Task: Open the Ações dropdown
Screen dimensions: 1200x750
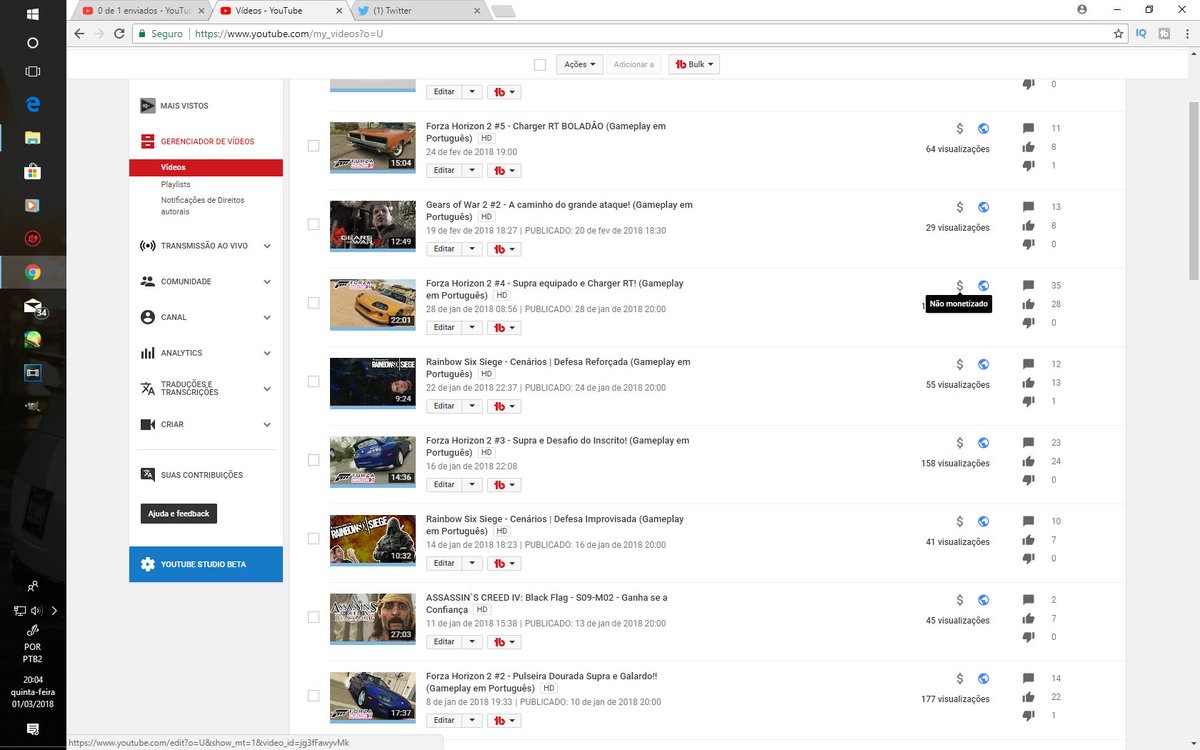Action: coord(580,64)
